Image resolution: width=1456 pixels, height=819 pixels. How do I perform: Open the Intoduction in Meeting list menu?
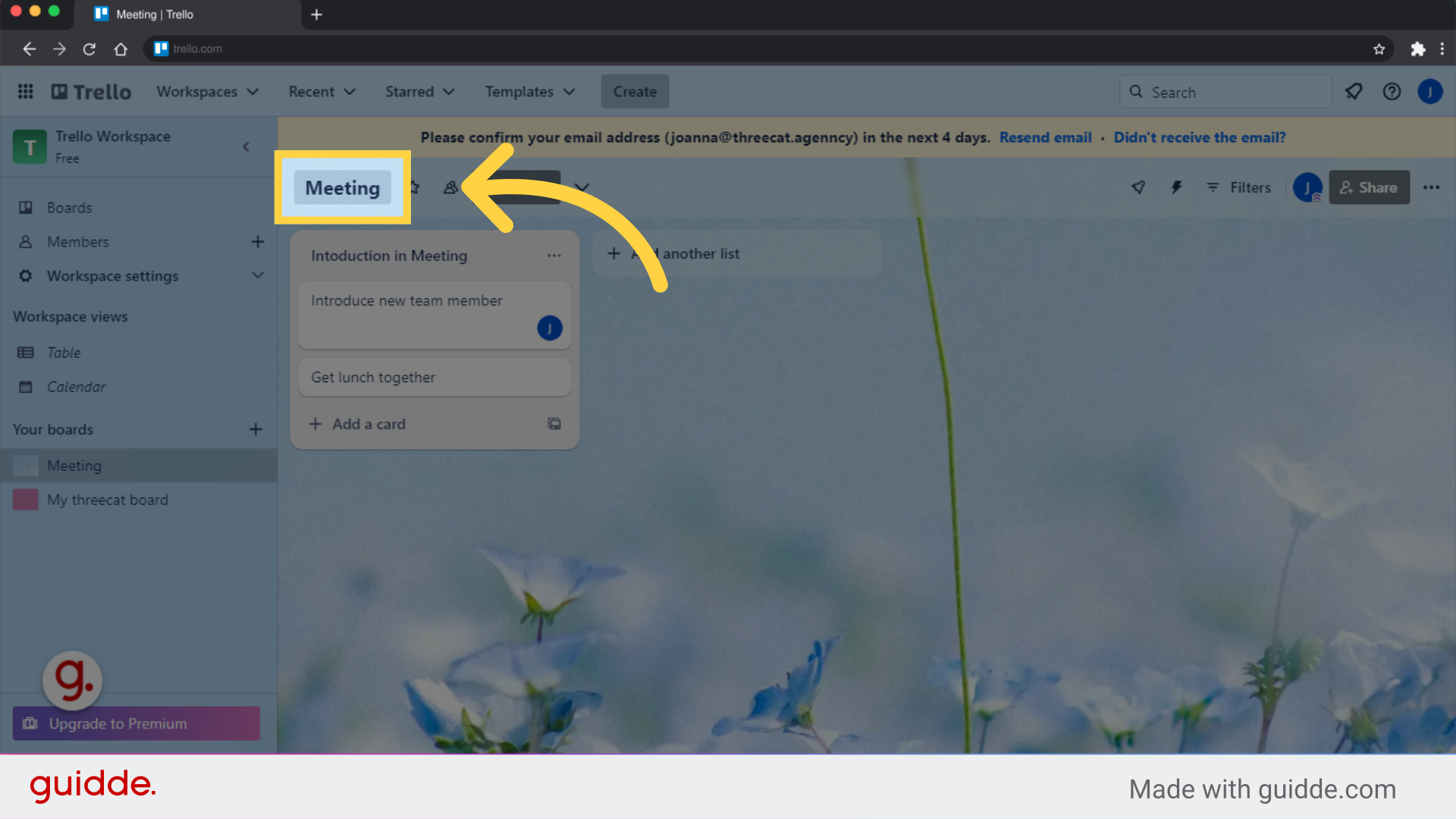[554, 256]
